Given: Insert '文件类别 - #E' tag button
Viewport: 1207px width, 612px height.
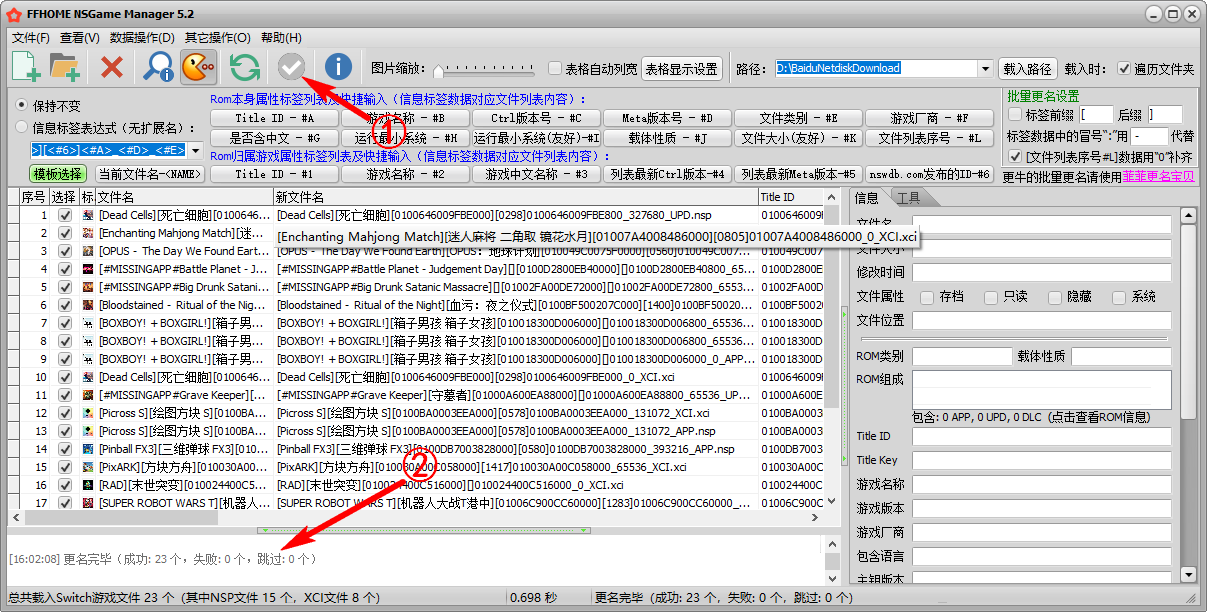Looking at the screenshot, I should [798, 118].
